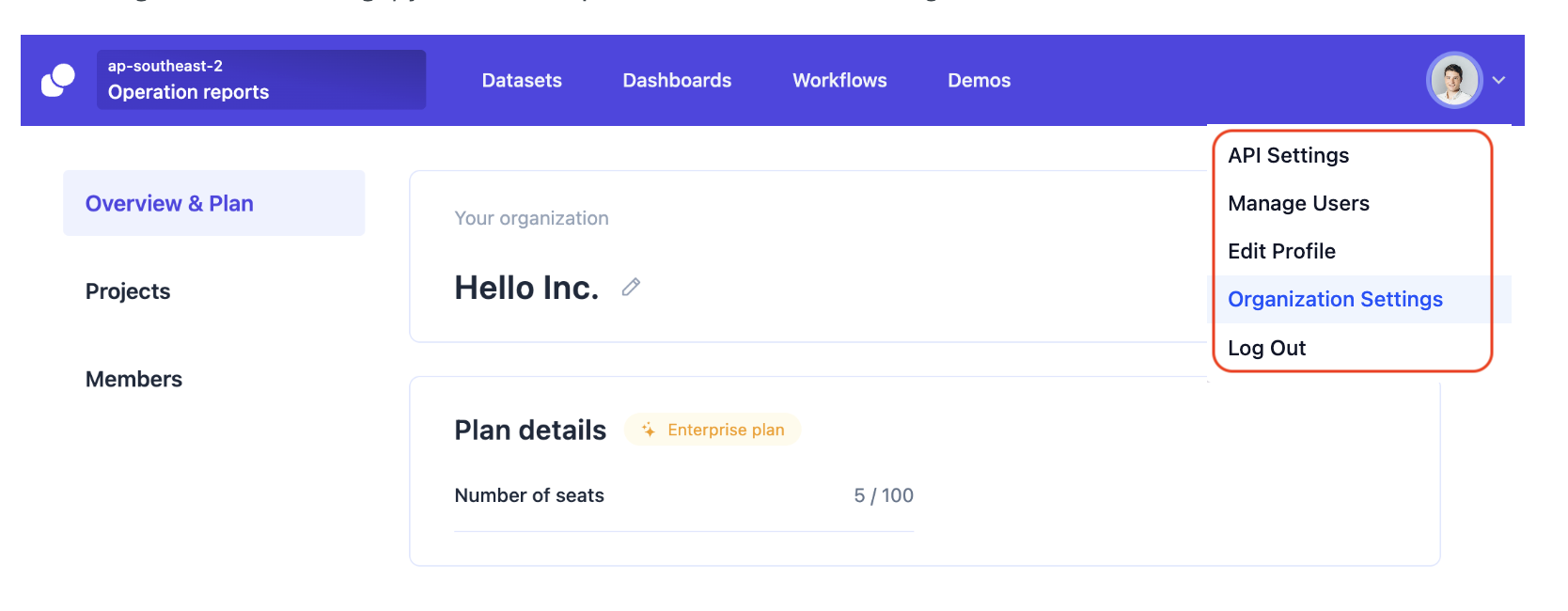This screenshot has height=611, width=1568.
Task: Click the app logo icon
Action: click(58, 81)
